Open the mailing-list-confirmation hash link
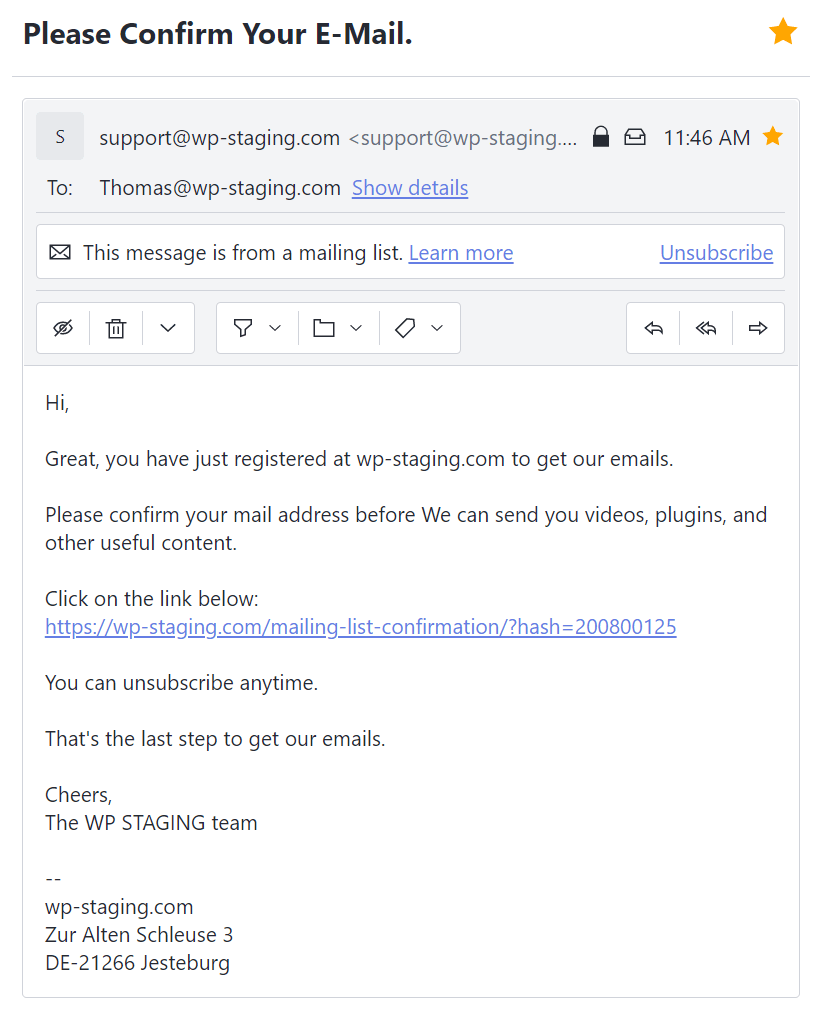The image size is (822, 1021). (x=361, y=627)
